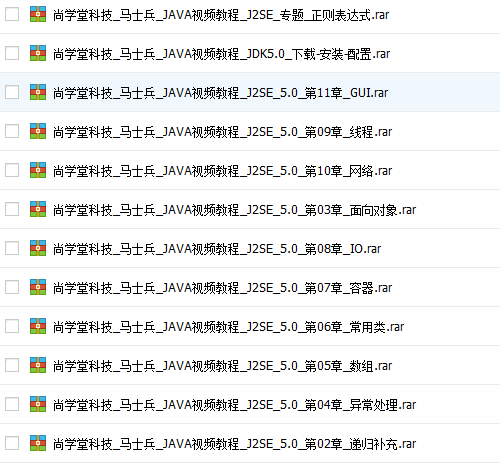Open the 第04章_异常处理.rar filename link
Screen dimensions: 500x472
tap(235, 405)
